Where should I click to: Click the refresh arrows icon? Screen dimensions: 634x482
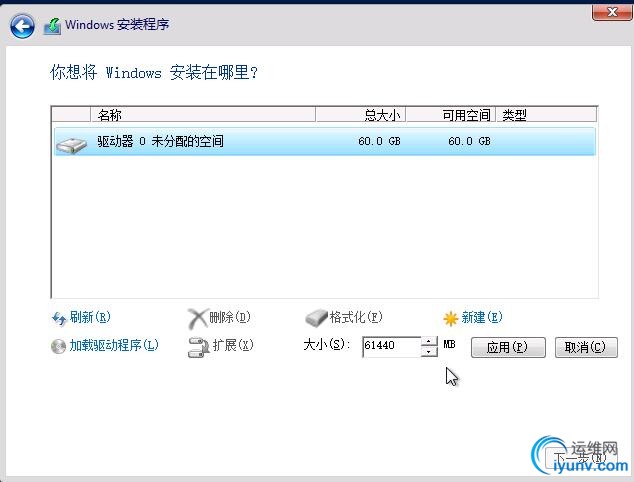[x=59, y=319]
